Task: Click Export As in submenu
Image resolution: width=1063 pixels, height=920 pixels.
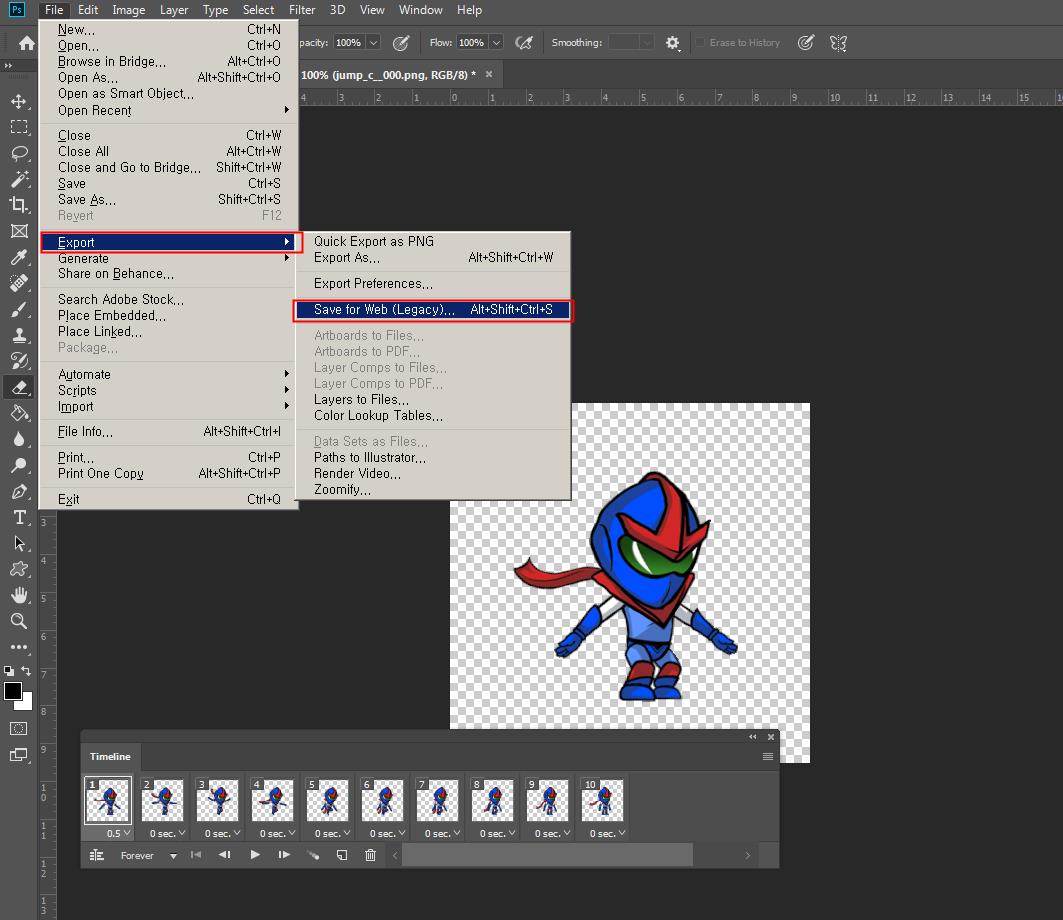Action: pyautogui.click(x=433, y=258)
